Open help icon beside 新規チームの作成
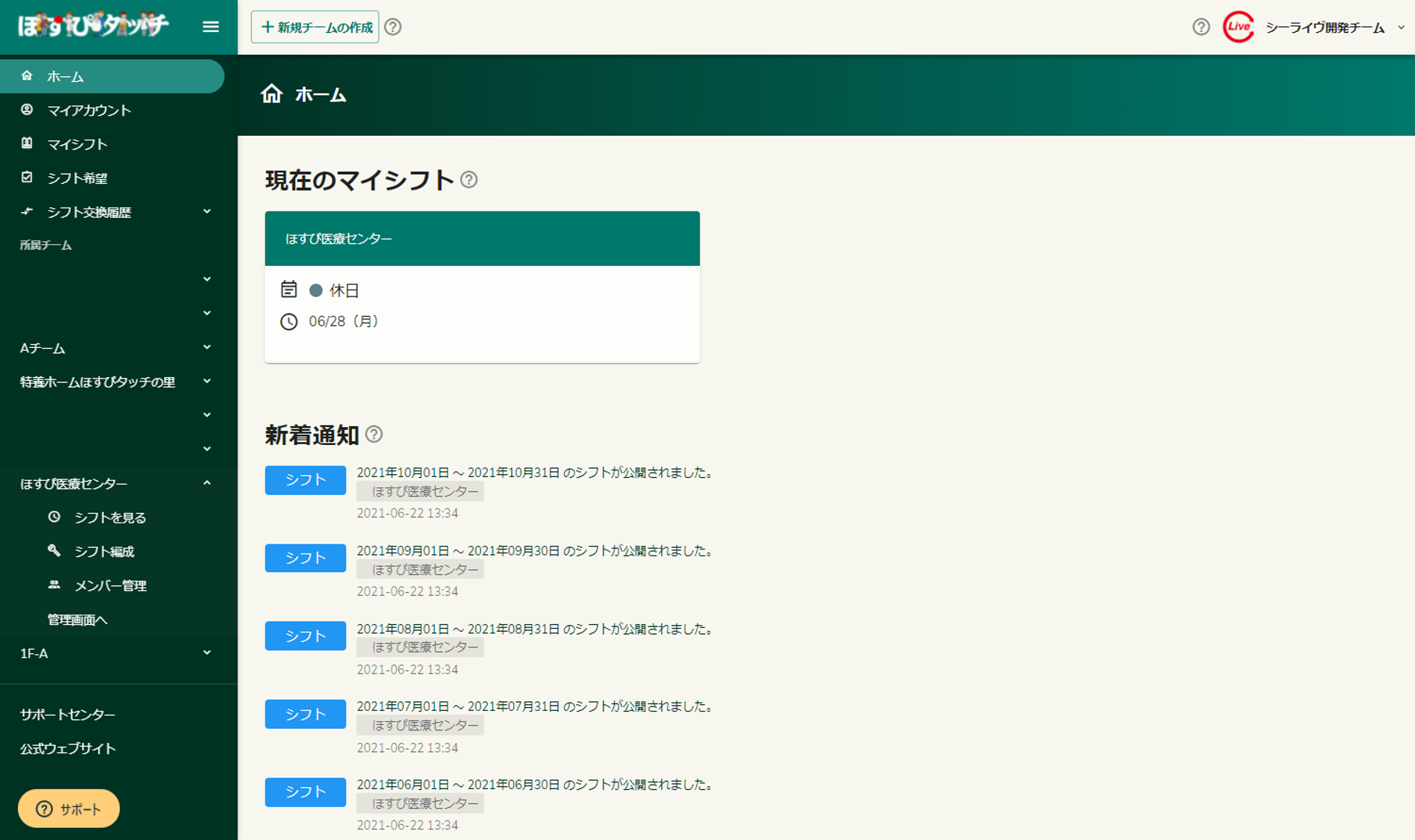The height and width of the screenshot is (840, 1415). [x=393, y=27]
